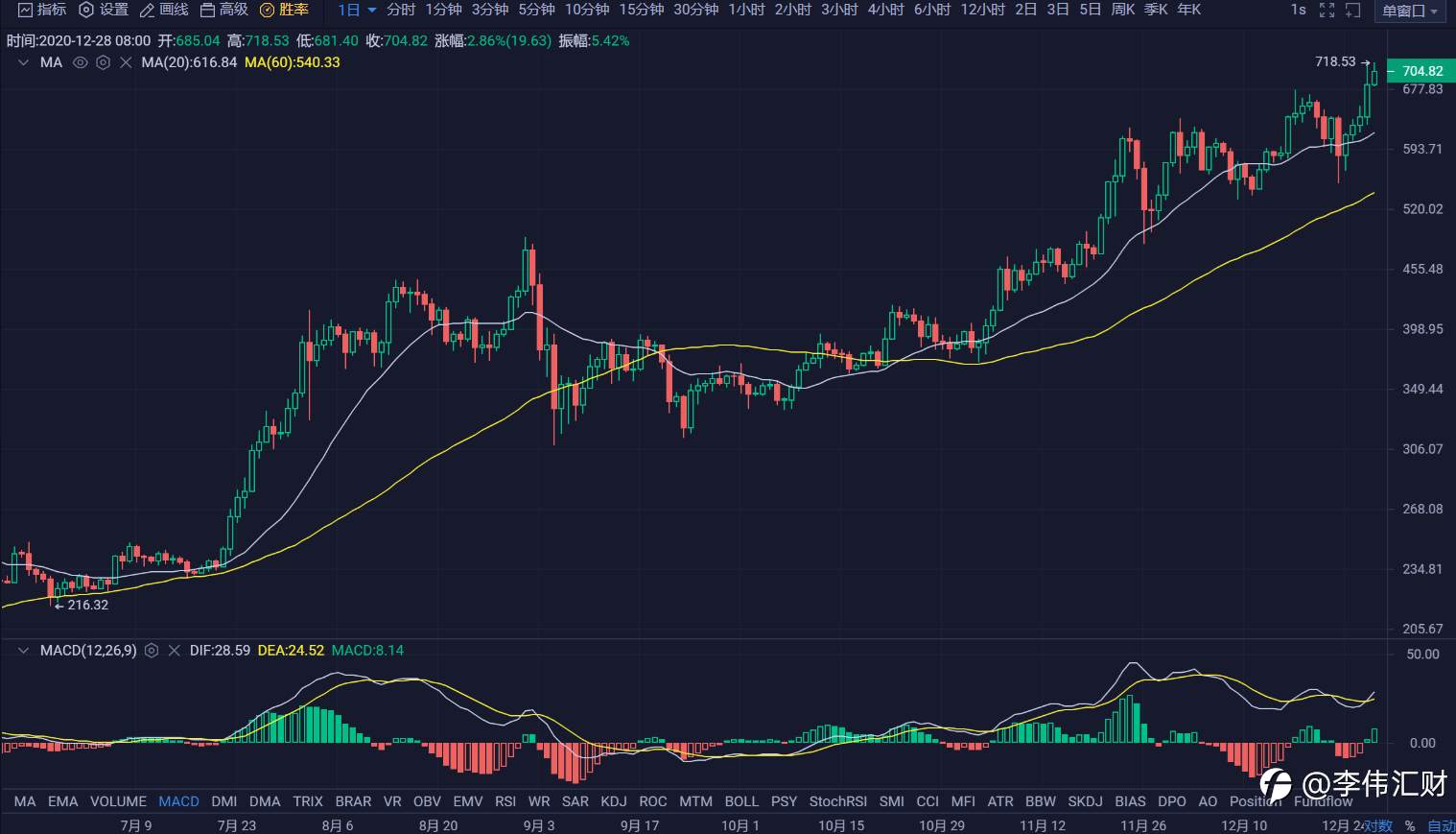Open MACD indicator settings hexagon icon

pyautogui.click(x=151, y=651)
